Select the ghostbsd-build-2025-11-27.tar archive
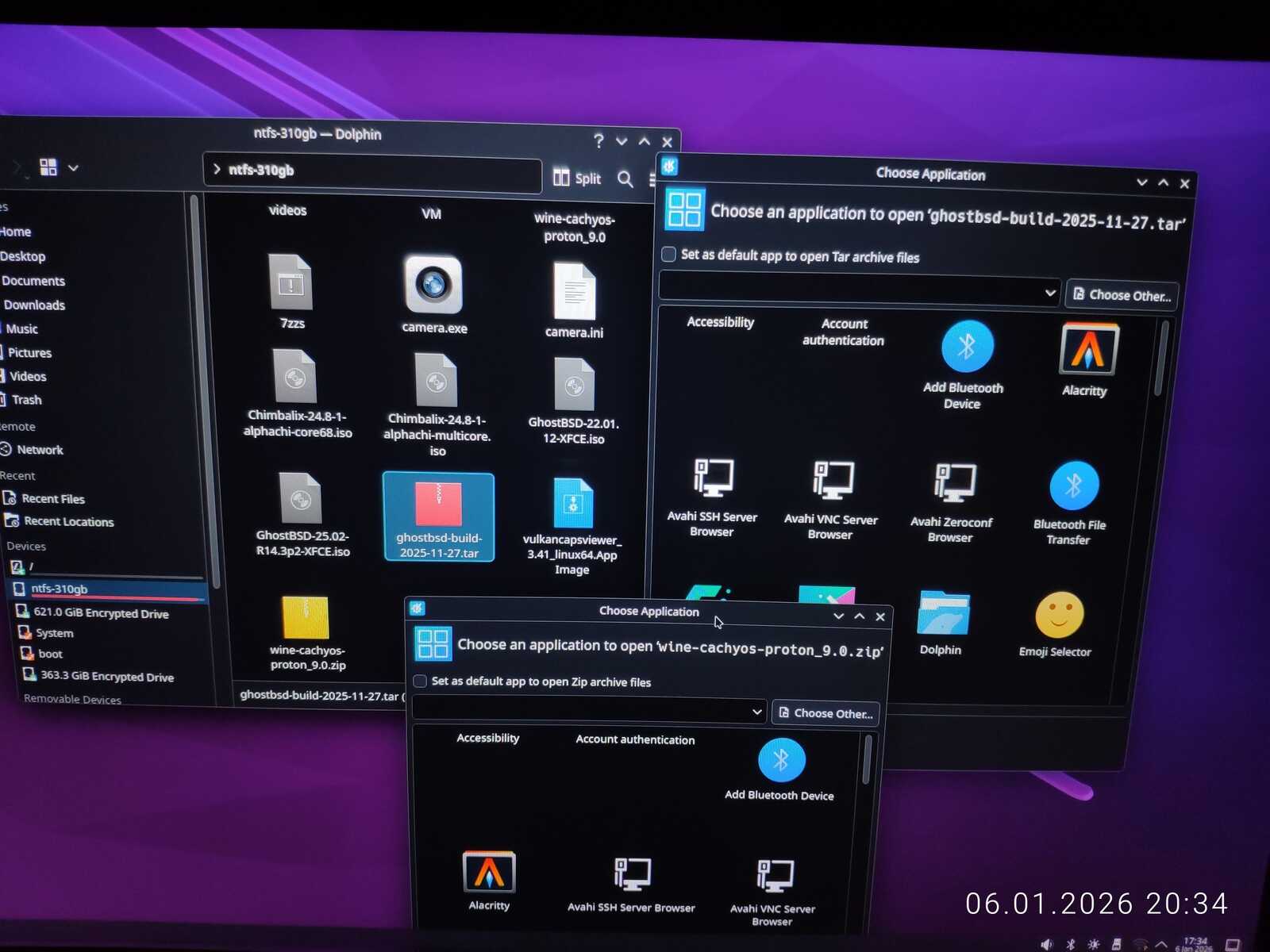 pos(438,516)
